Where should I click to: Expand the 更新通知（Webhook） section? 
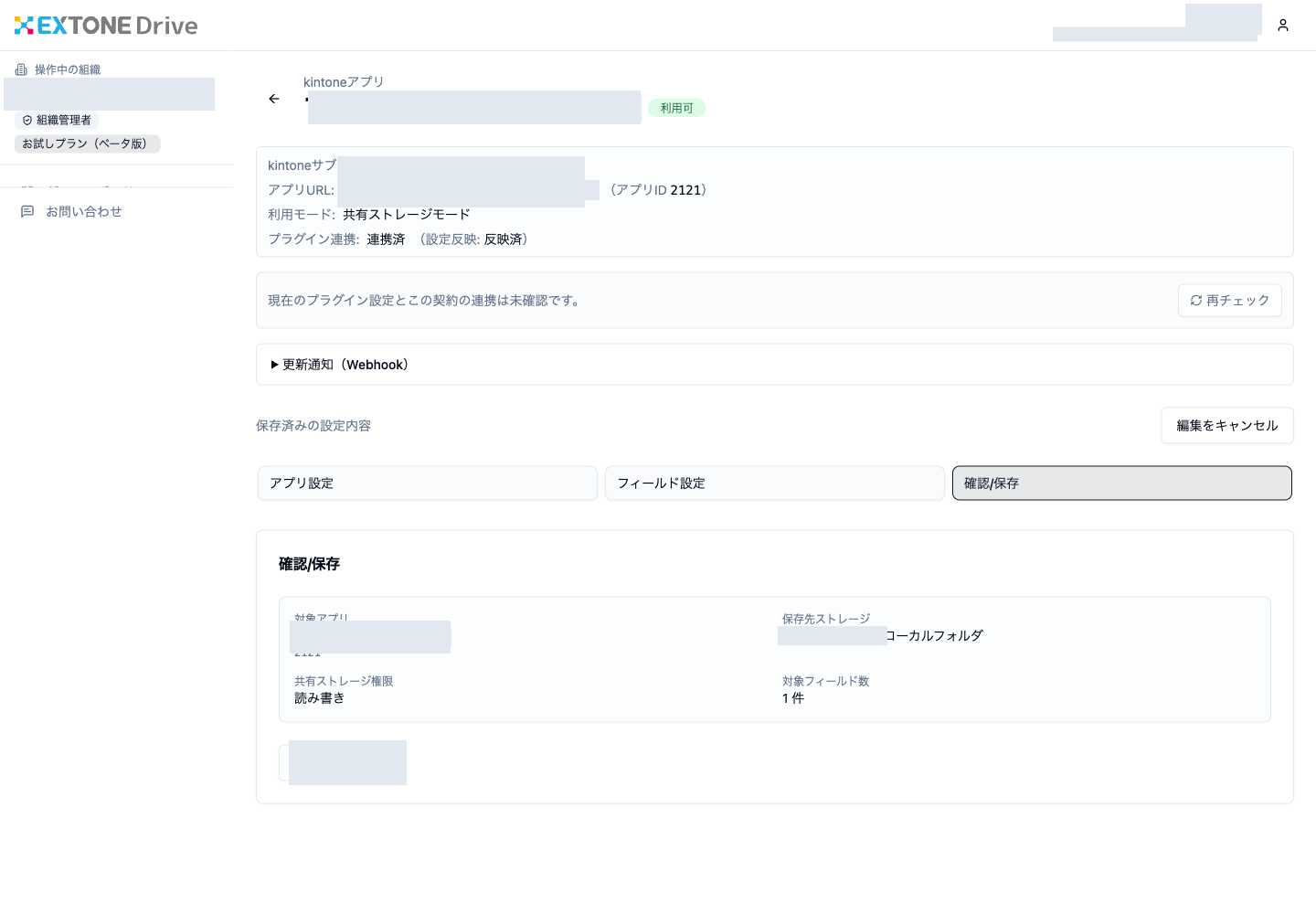coord(775,365)
